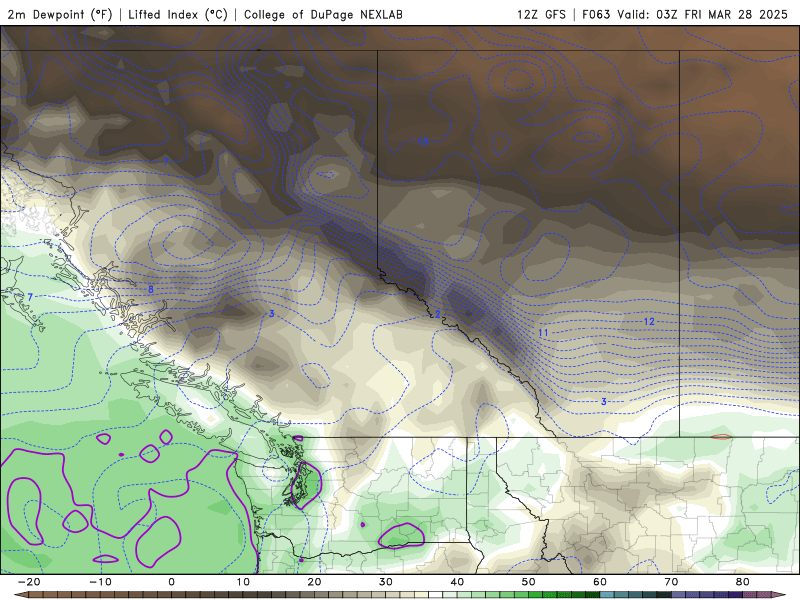The height and width of the screenshot is (600, 800).
Task: Click the colorbar tick label "60"
Action: point(600,582)
